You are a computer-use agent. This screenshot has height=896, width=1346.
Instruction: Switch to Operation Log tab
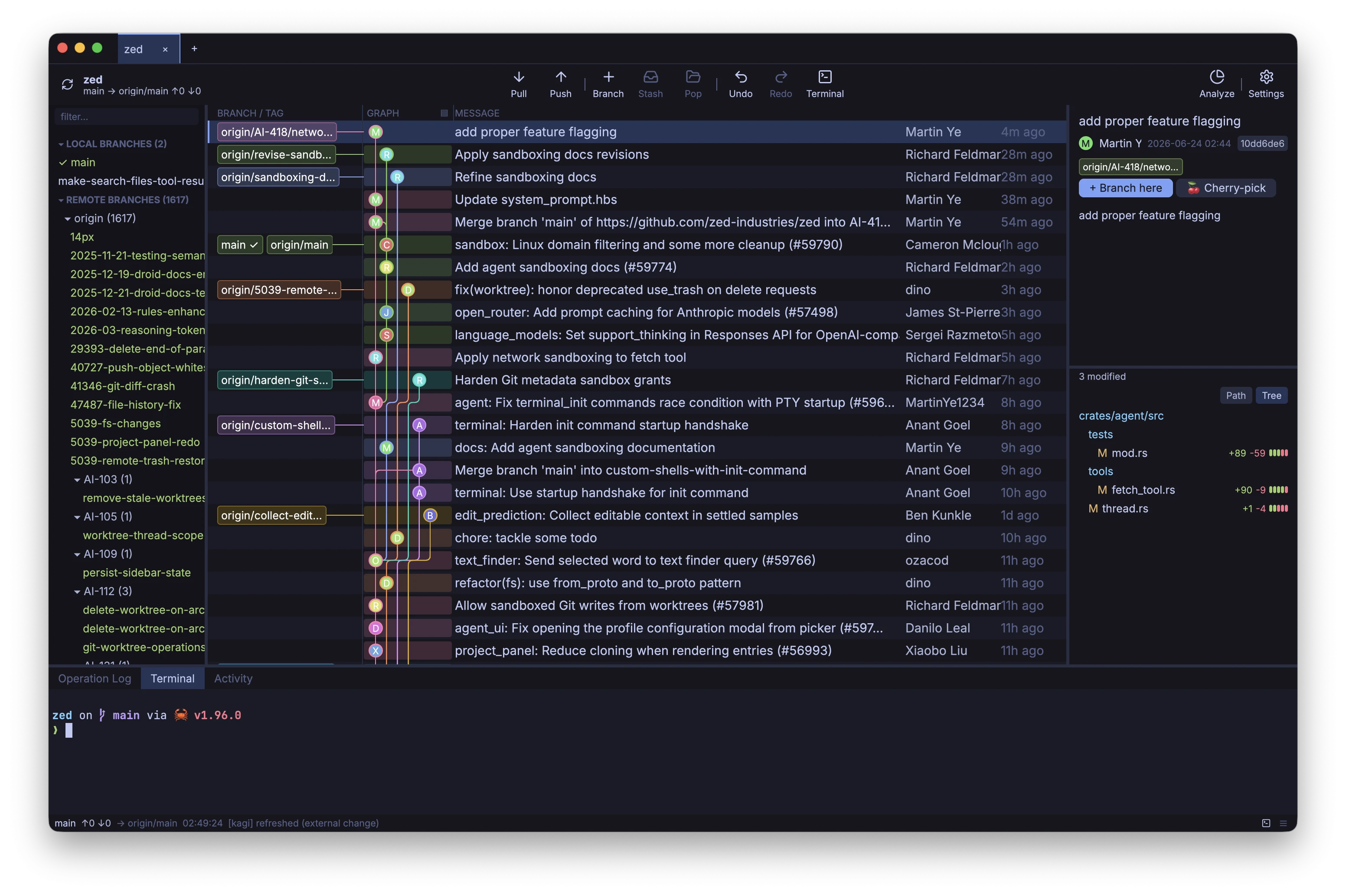(x=94, y=678)
